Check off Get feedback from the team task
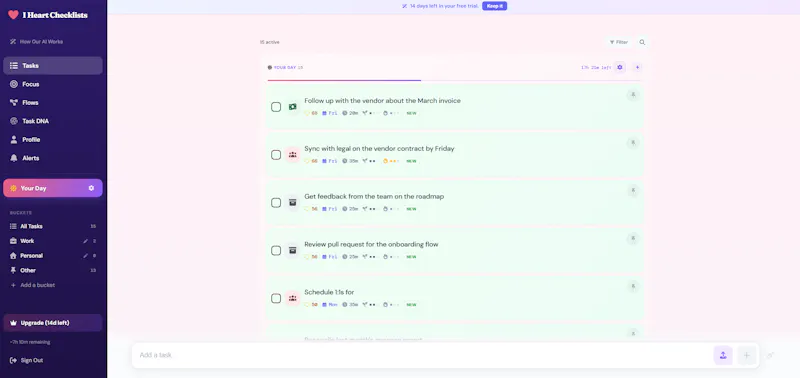The height and width of the screenshot is (378, 800). click(276, 203)
